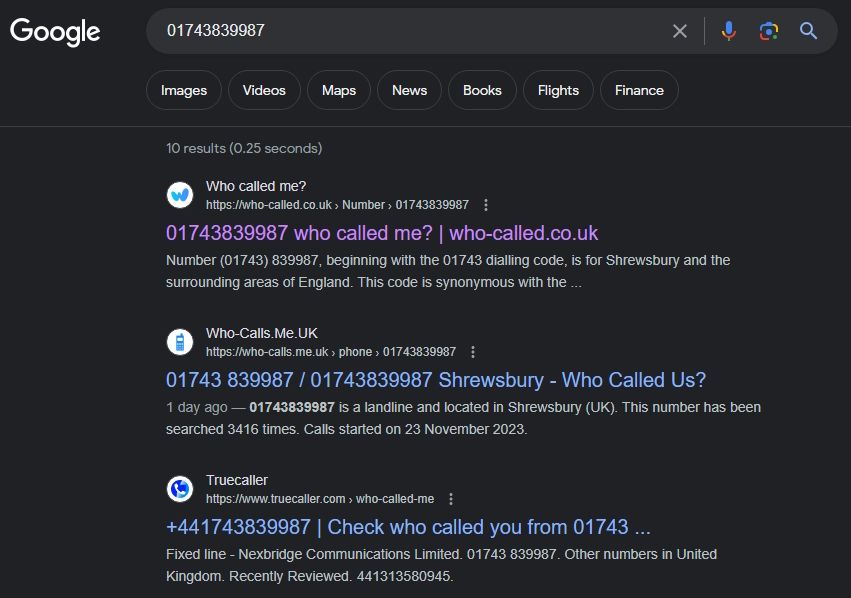Select the Finance filter tab
Screen dimensions: 851x598
coord(639,90)
